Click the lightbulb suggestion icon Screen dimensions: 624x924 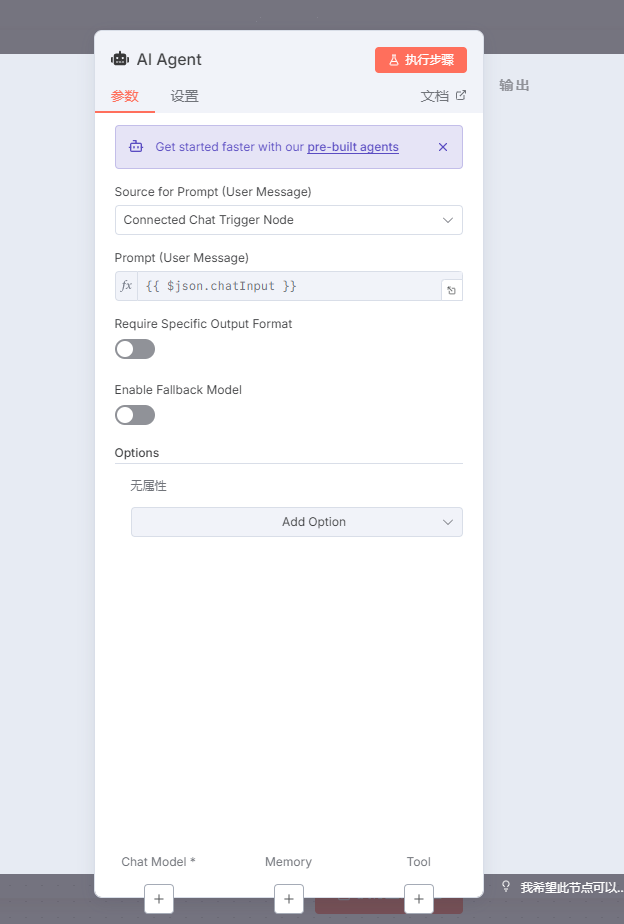pos(506,887)
